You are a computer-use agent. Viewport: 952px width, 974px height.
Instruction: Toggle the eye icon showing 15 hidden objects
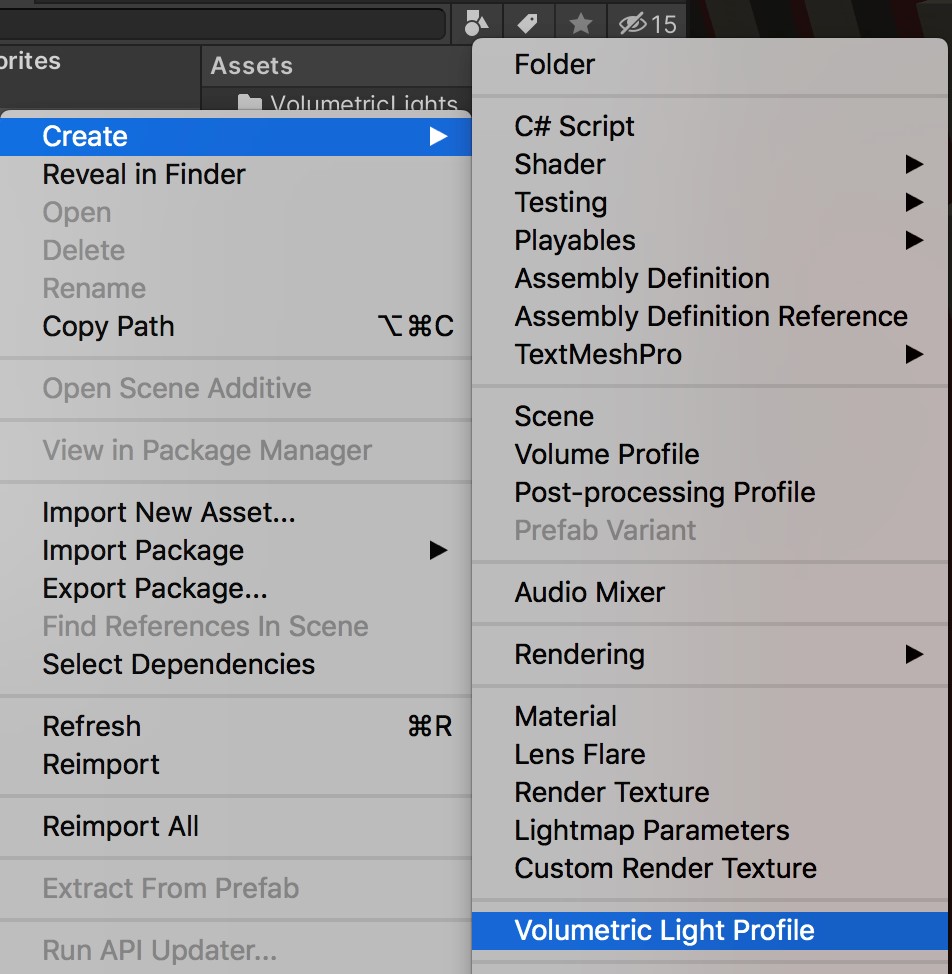tap(645, 22)
